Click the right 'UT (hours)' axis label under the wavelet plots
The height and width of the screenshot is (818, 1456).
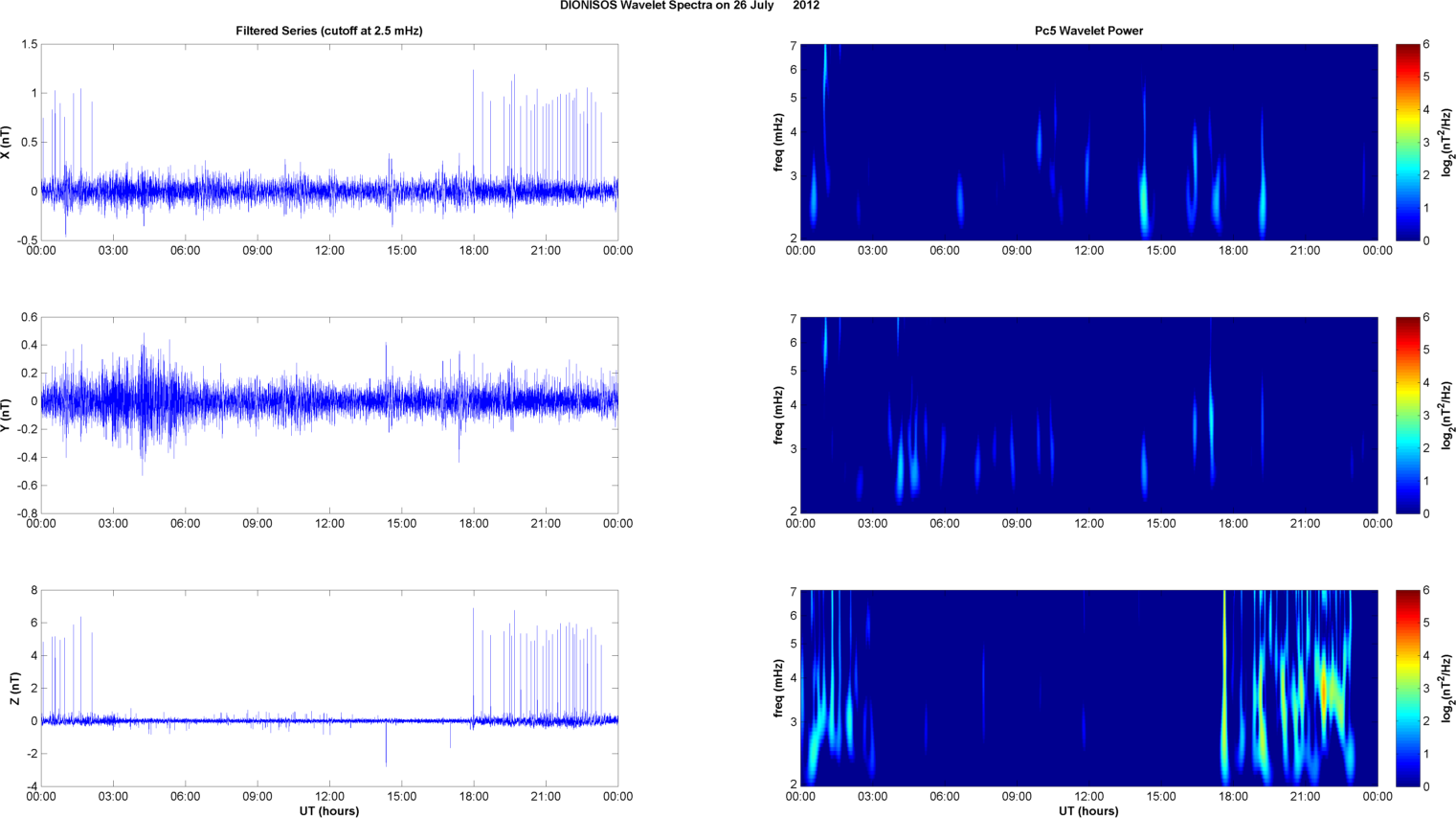point(1088,811)
